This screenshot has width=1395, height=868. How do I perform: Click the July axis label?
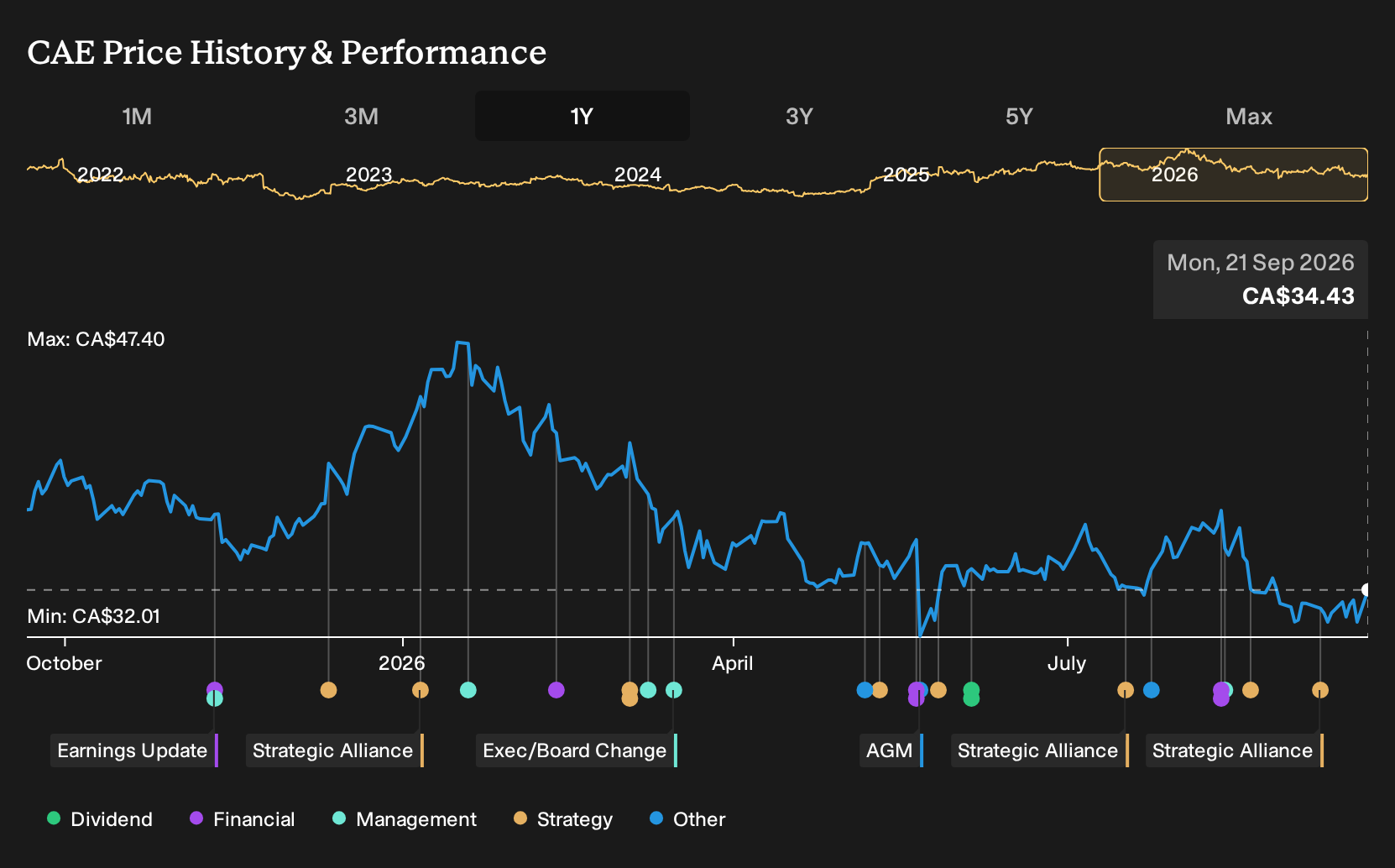(1067, 663)
